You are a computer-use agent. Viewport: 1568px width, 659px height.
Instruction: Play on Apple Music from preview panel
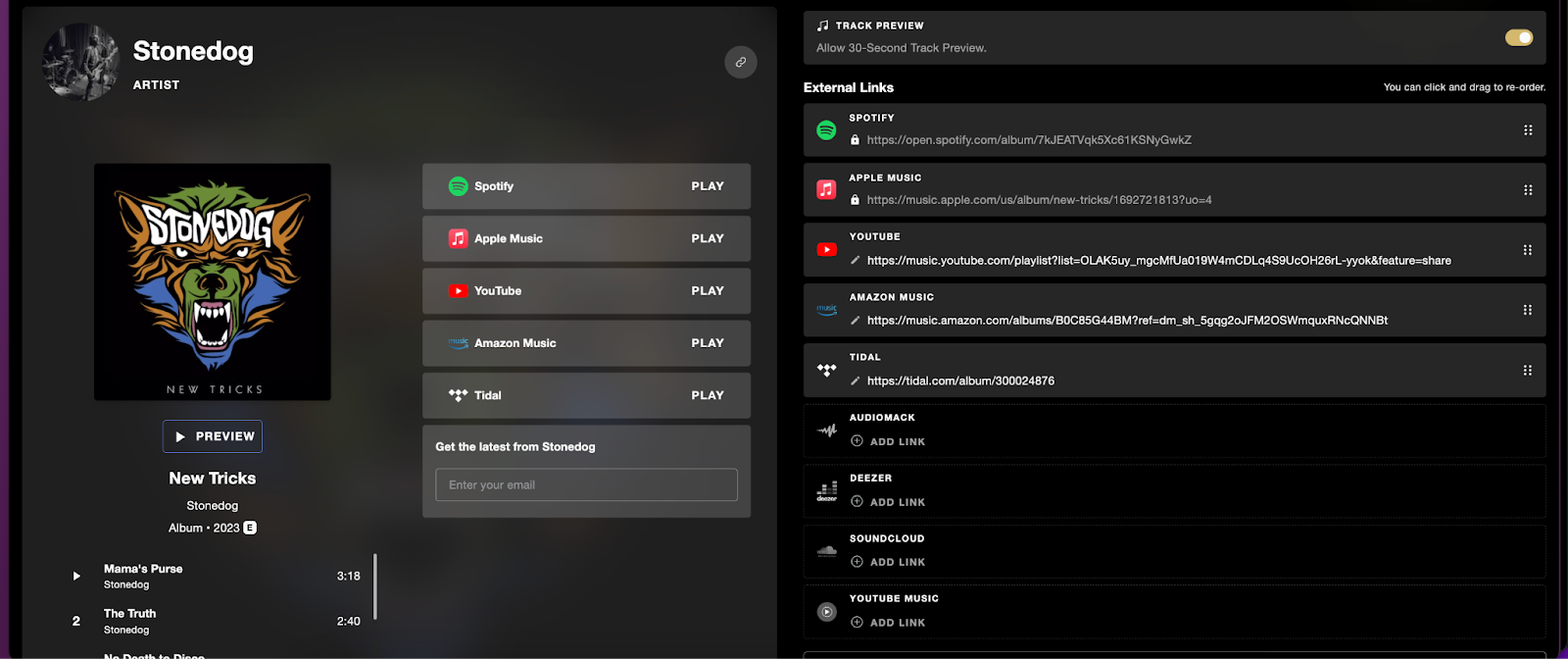[x=708, y=238]
